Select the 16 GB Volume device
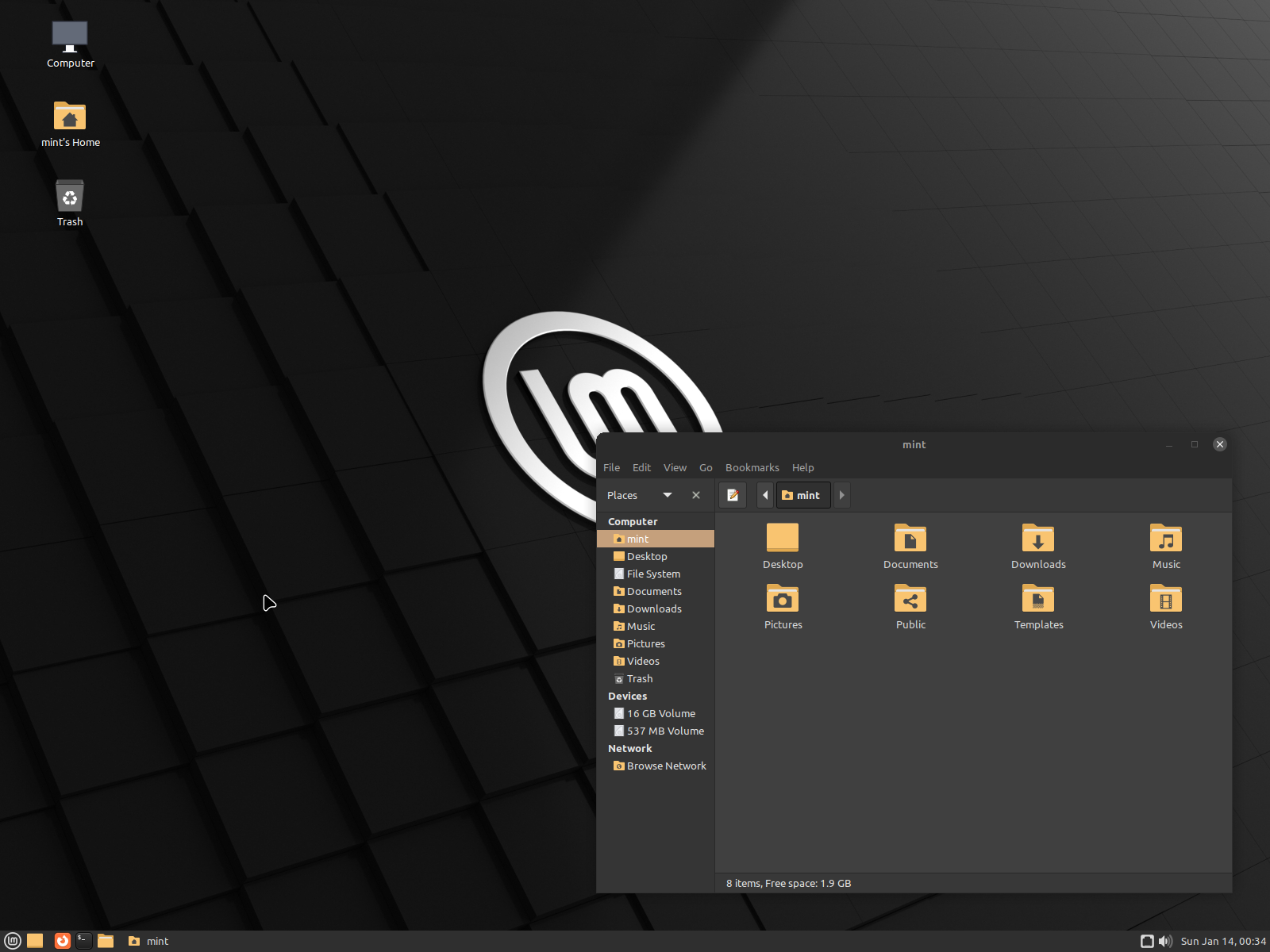The width and height of the screenshot is (1270, 952). pos(656,713)
